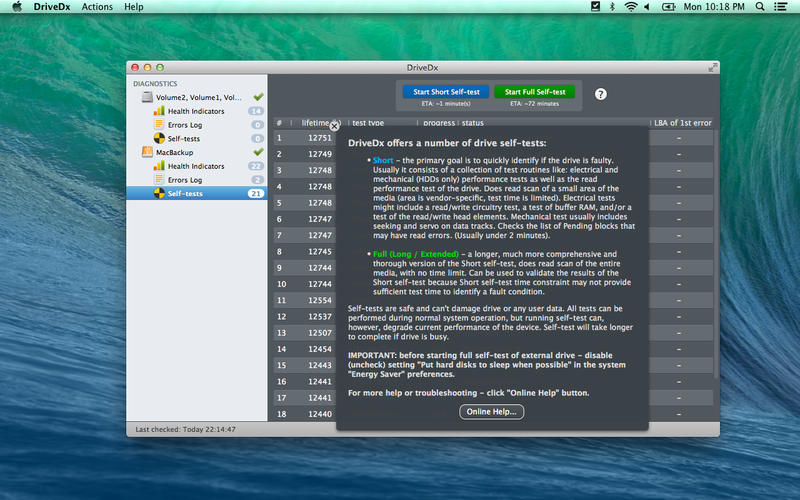Open the DriveDx application menu
This screenshot has width=800, height=500.
(52, 7)
